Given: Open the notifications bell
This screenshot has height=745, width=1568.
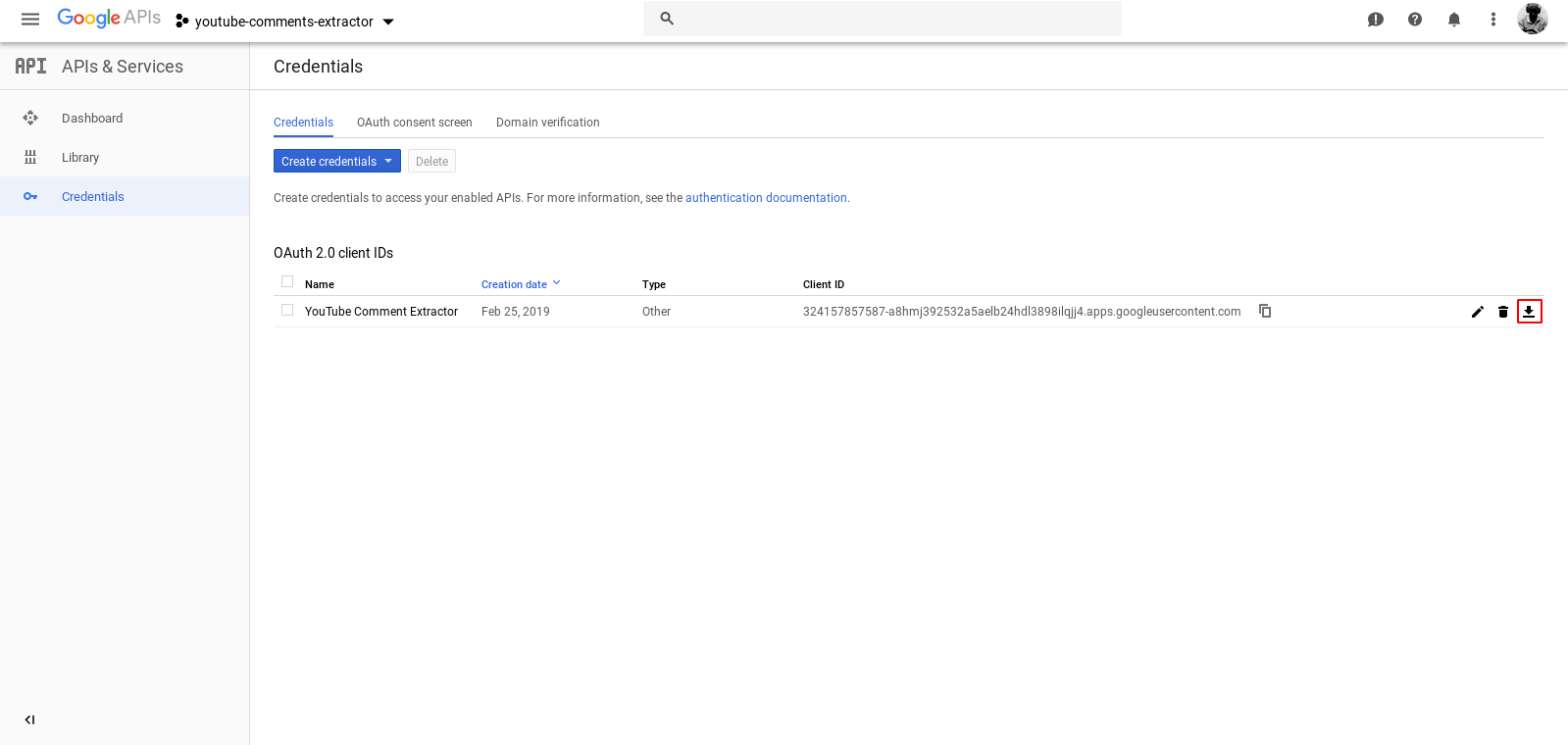Looking at the screenshot, I should [1454, 20].
